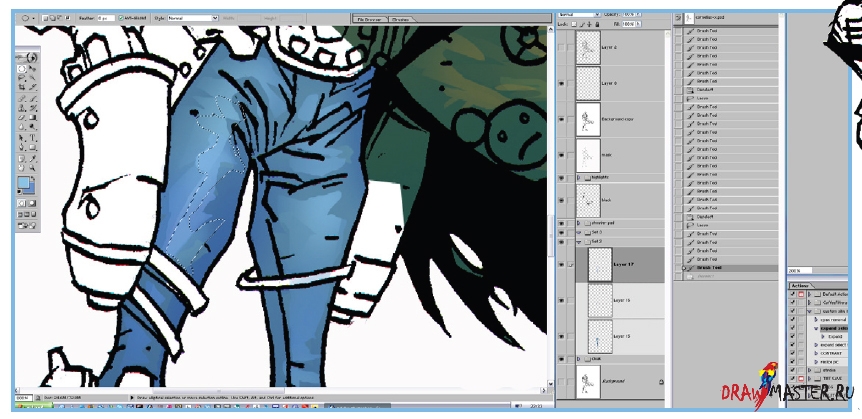862x419 pixels.
Task: Click the document zoom field in status bar
Action: 23,397
